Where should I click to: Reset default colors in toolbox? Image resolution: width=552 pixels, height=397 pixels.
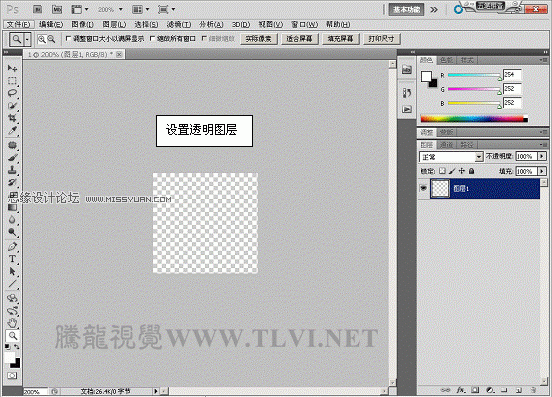[7, 347]
